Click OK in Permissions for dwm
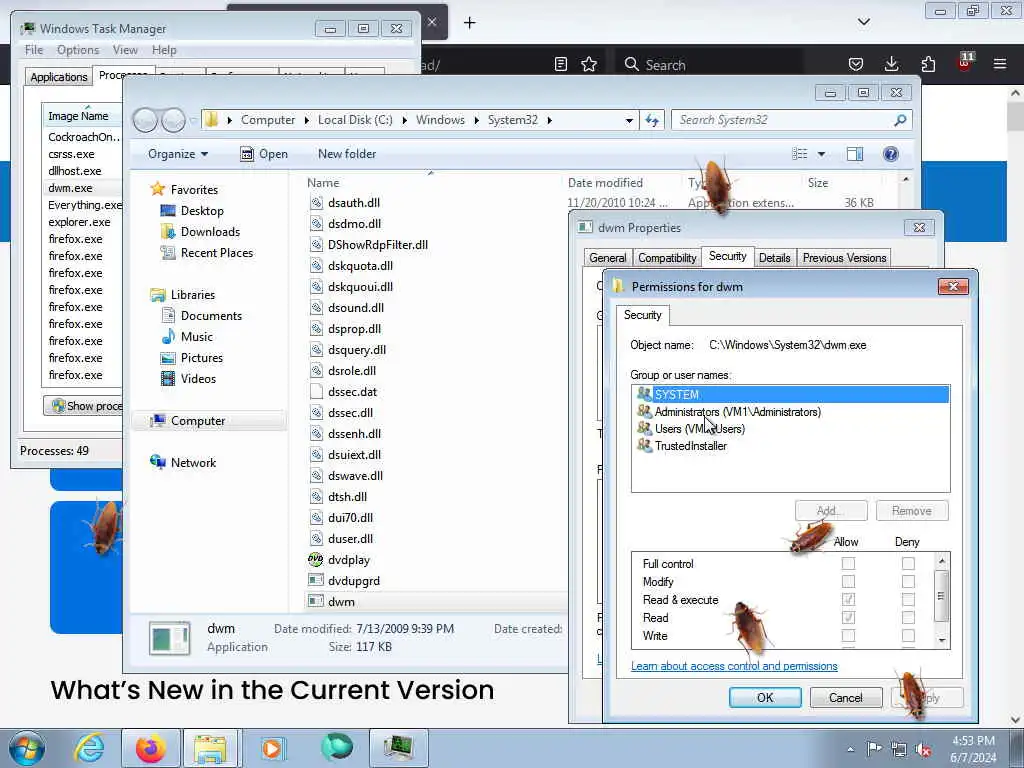 click(765, 697)
